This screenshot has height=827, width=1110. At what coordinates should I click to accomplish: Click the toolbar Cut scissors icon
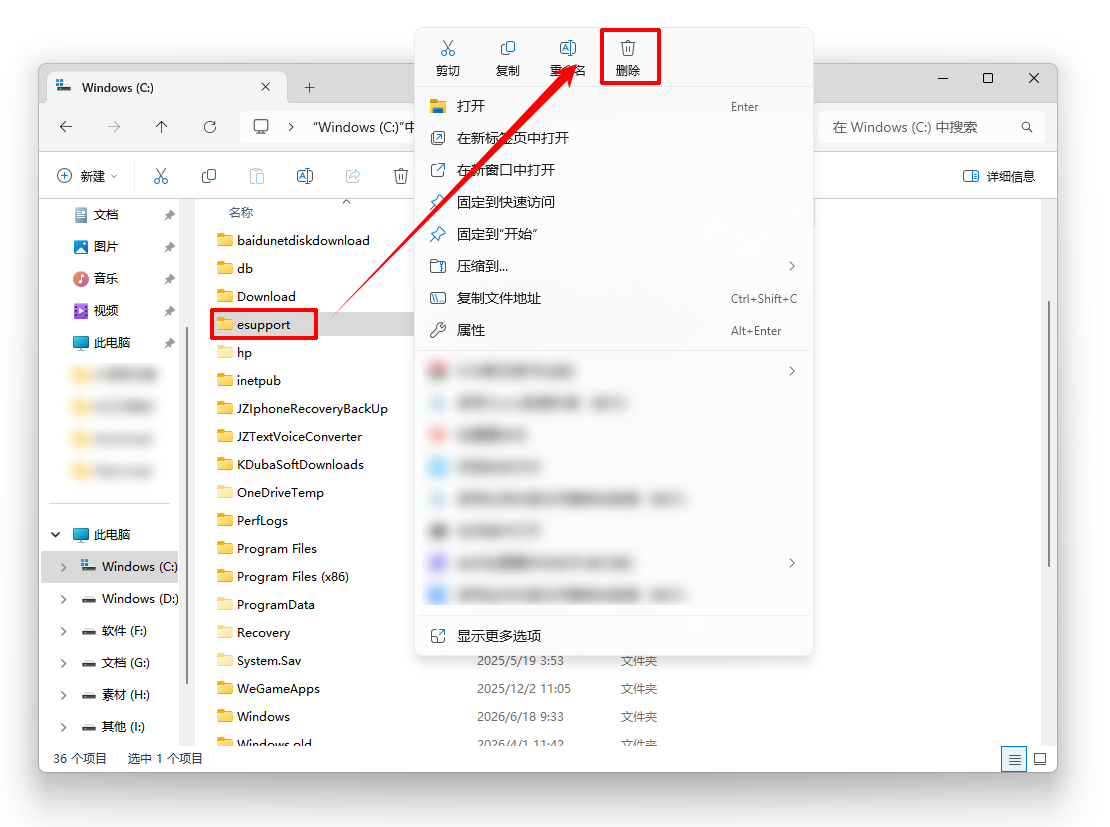(161, 176)
